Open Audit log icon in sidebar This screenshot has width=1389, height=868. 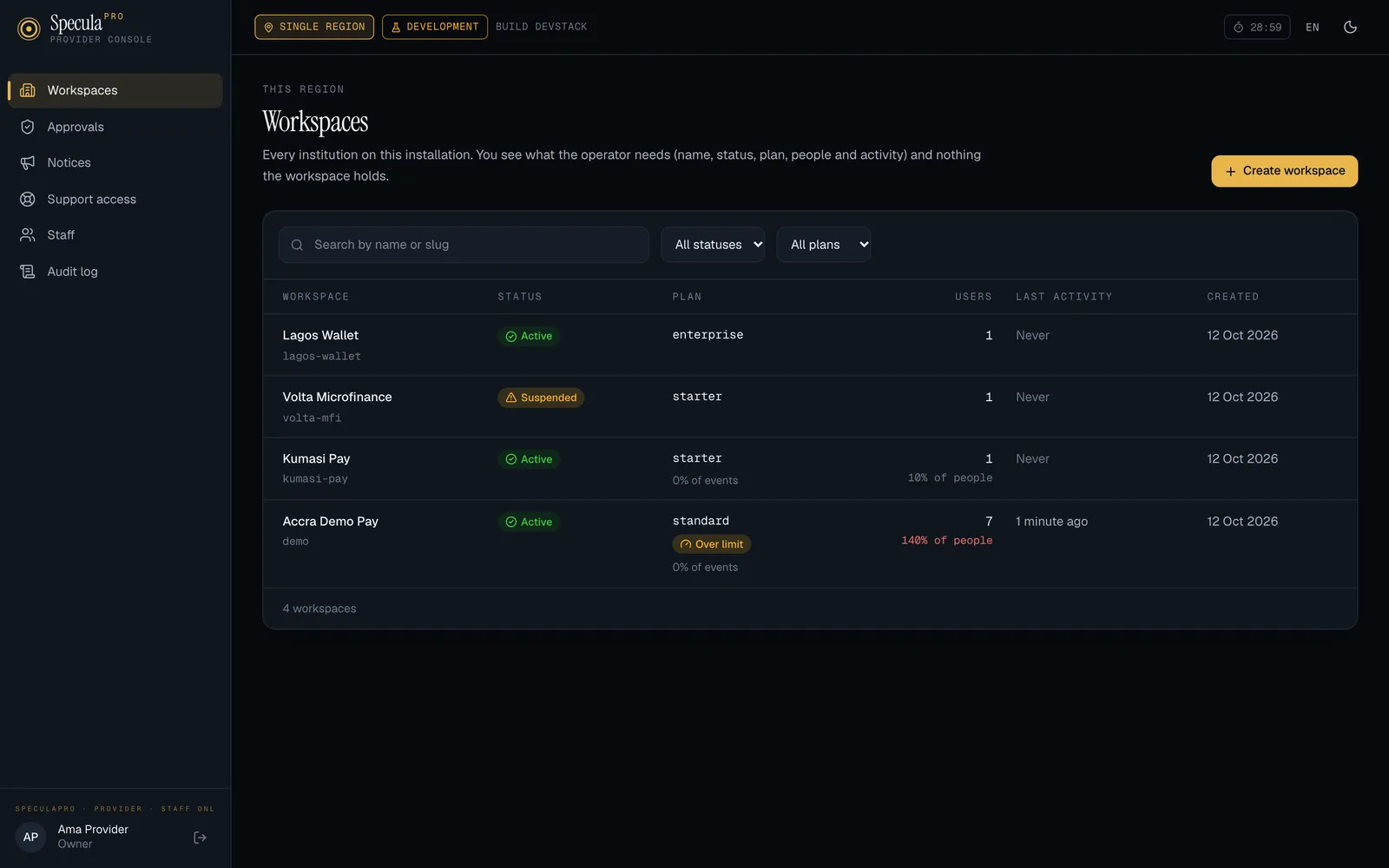(28, 272)
